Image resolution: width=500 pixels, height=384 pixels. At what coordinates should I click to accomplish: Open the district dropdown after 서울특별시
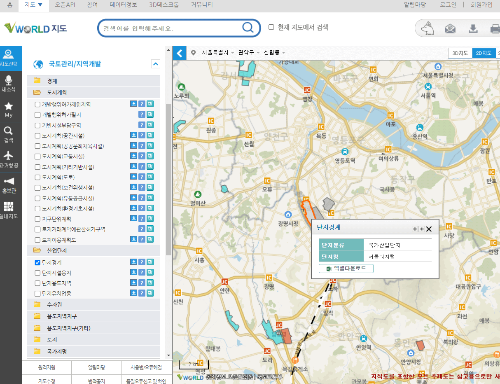248,53
